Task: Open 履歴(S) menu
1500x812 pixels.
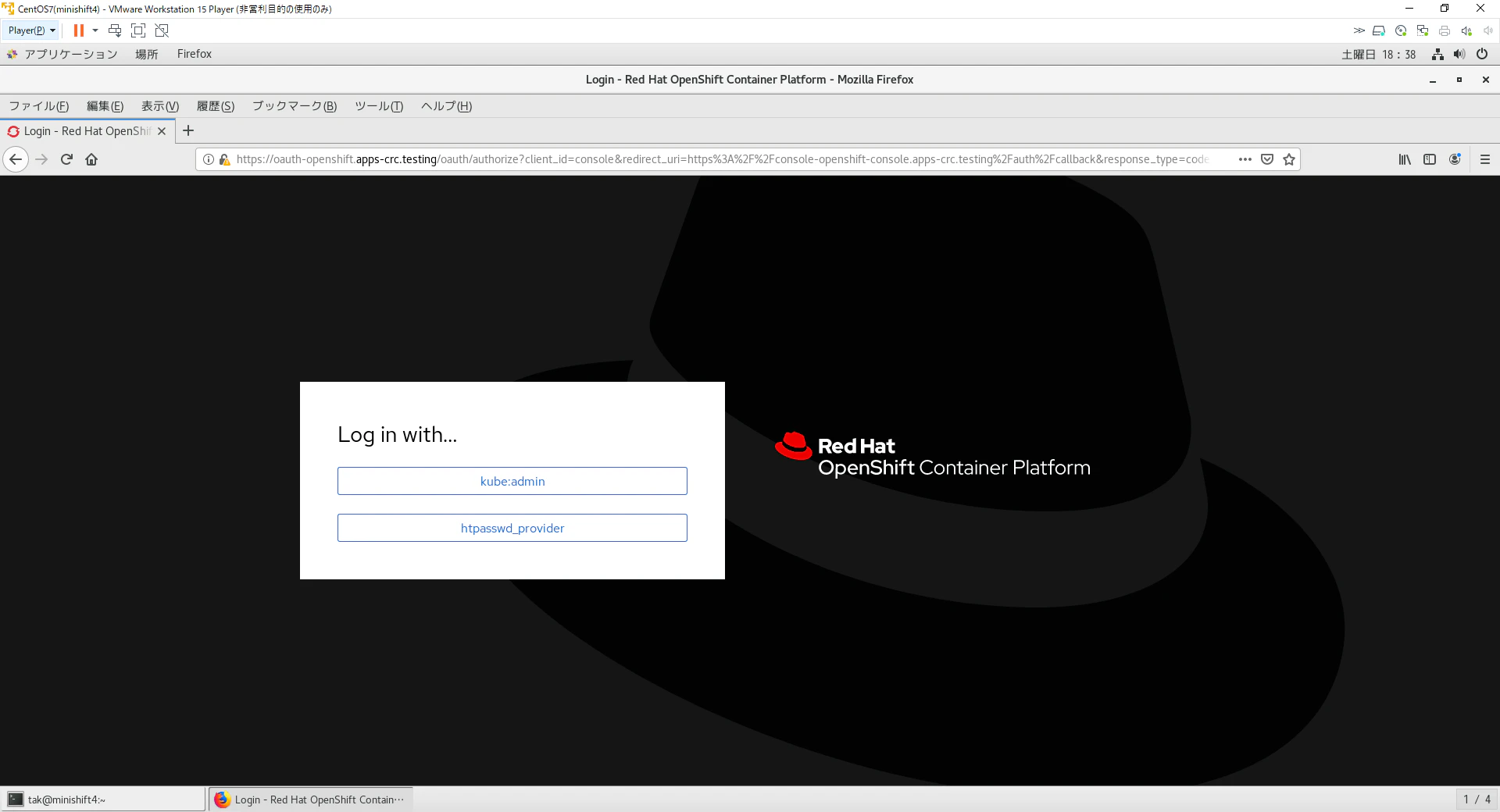Action: tap(216, 106)
